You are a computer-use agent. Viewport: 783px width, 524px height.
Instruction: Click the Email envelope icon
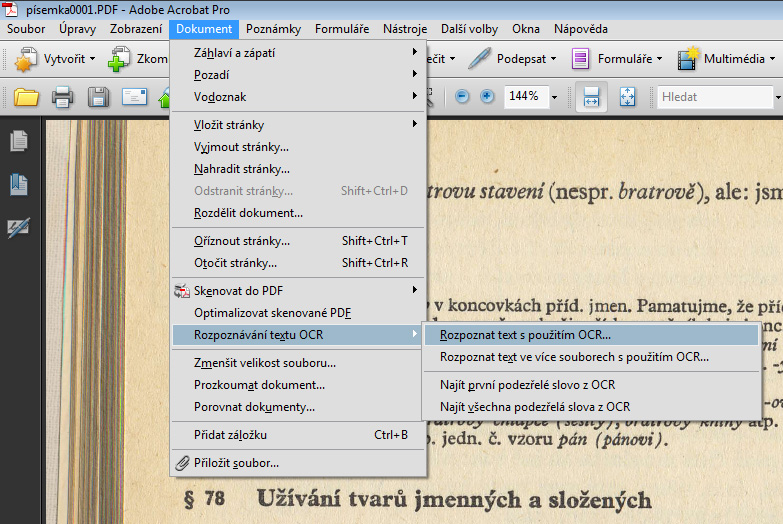(x=134, y=97)
